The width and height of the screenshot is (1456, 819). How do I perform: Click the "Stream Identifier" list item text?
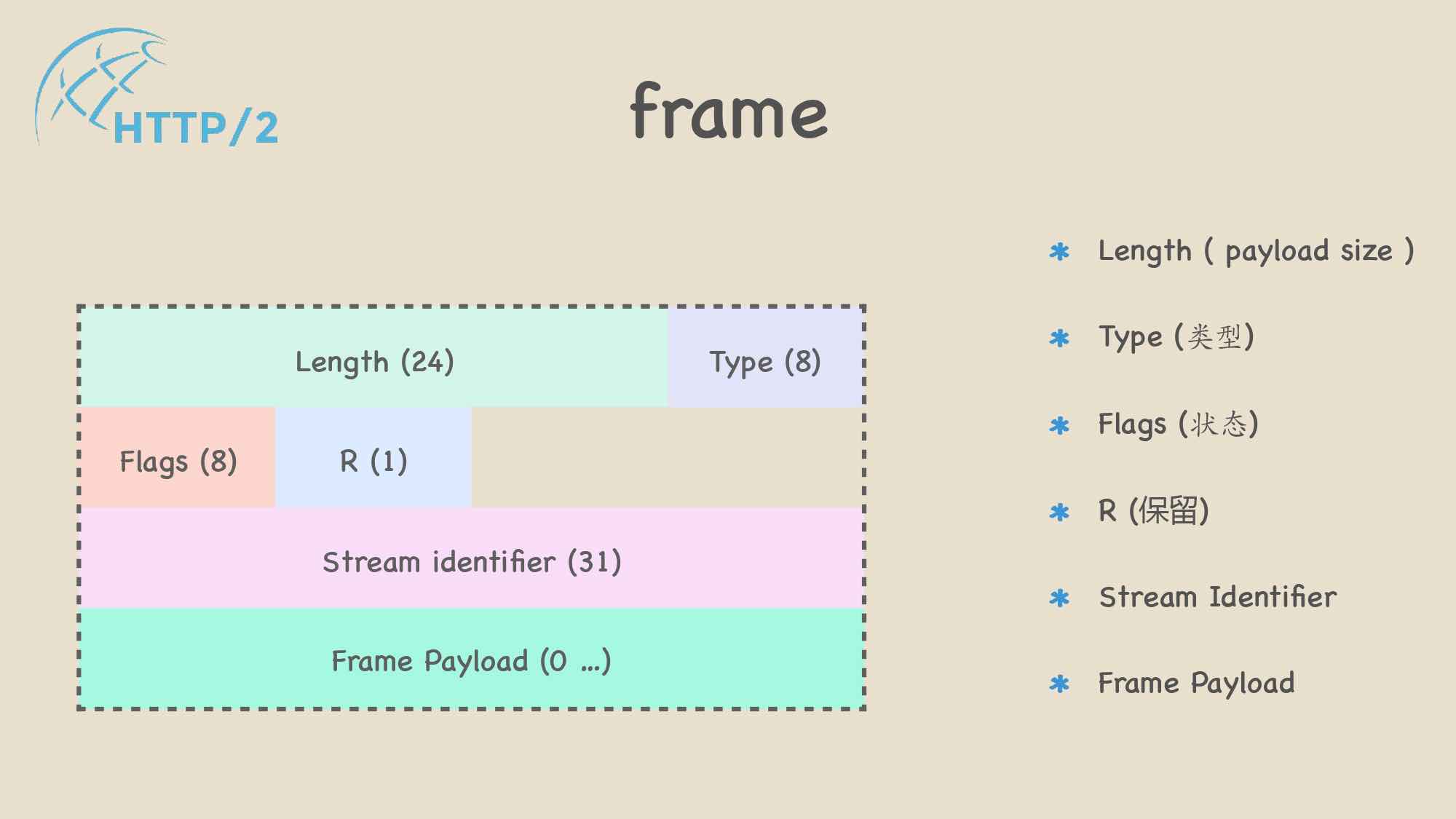coord(1218,597)
